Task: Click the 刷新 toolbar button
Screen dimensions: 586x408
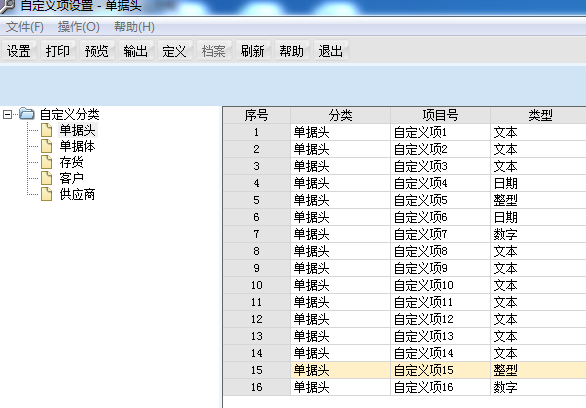Action: pos(253,51)
